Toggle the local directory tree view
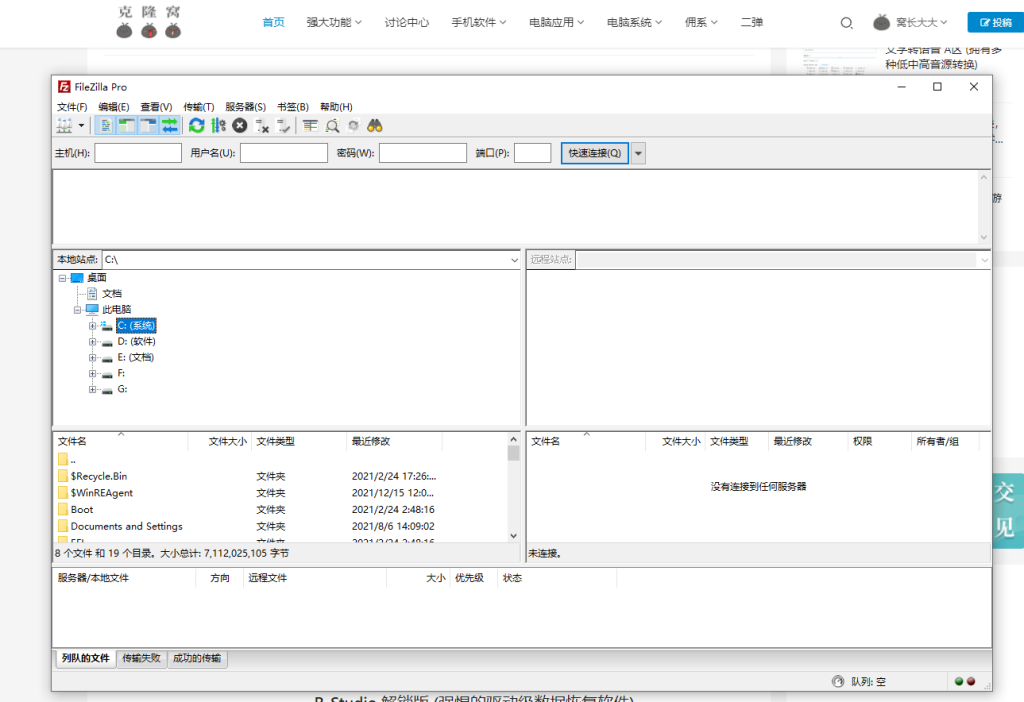 (x=127, y=125)
